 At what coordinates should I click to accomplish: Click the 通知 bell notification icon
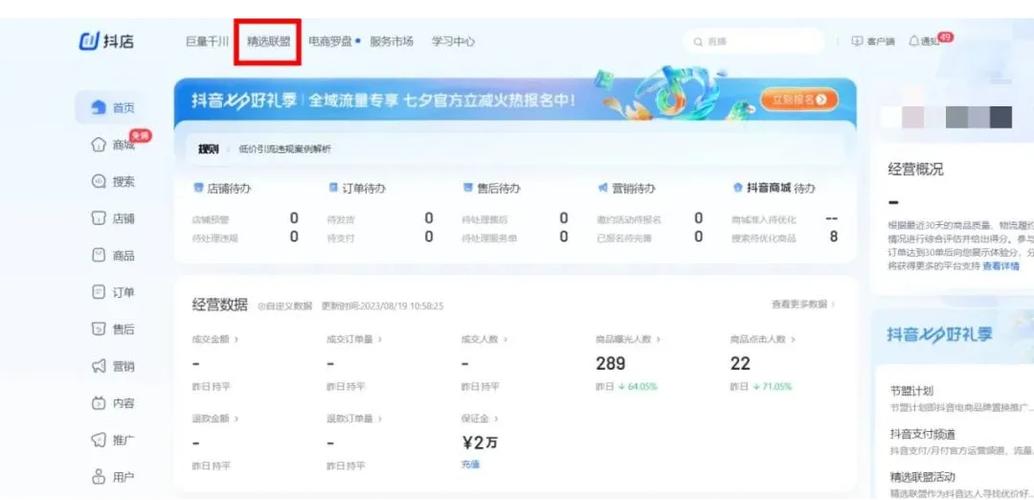coord(914,41)
